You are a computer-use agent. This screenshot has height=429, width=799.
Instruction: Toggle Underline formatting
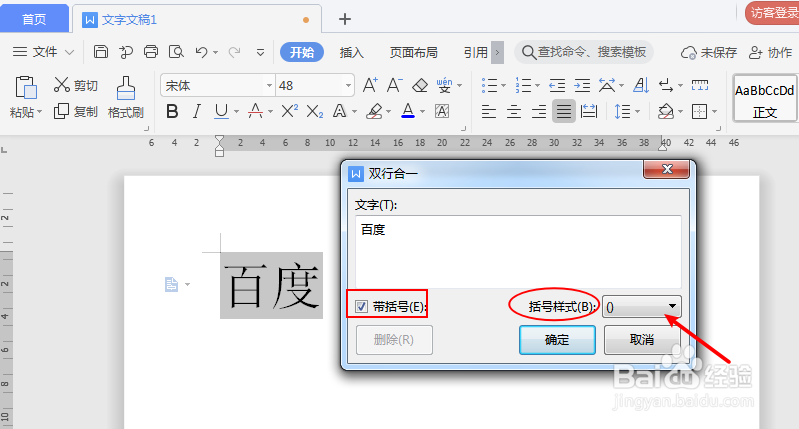(x=221, y=111)
